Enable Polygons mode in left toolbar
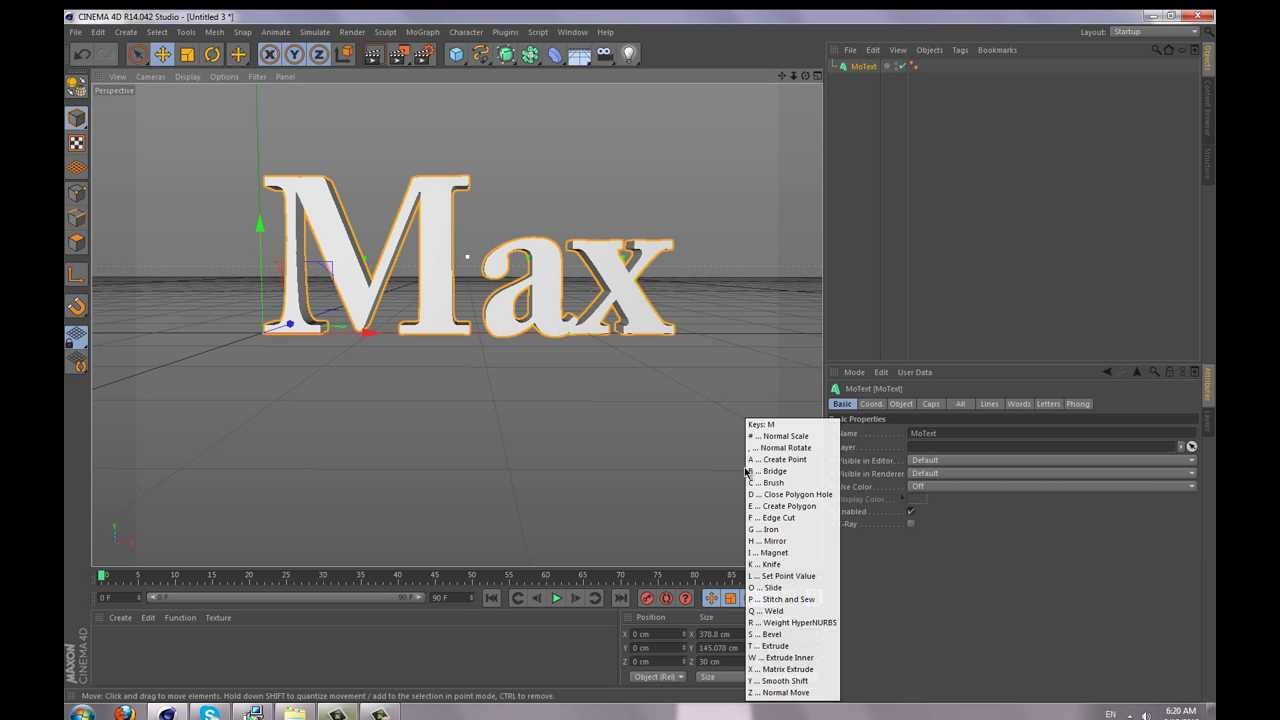 (x=77, y=243)
